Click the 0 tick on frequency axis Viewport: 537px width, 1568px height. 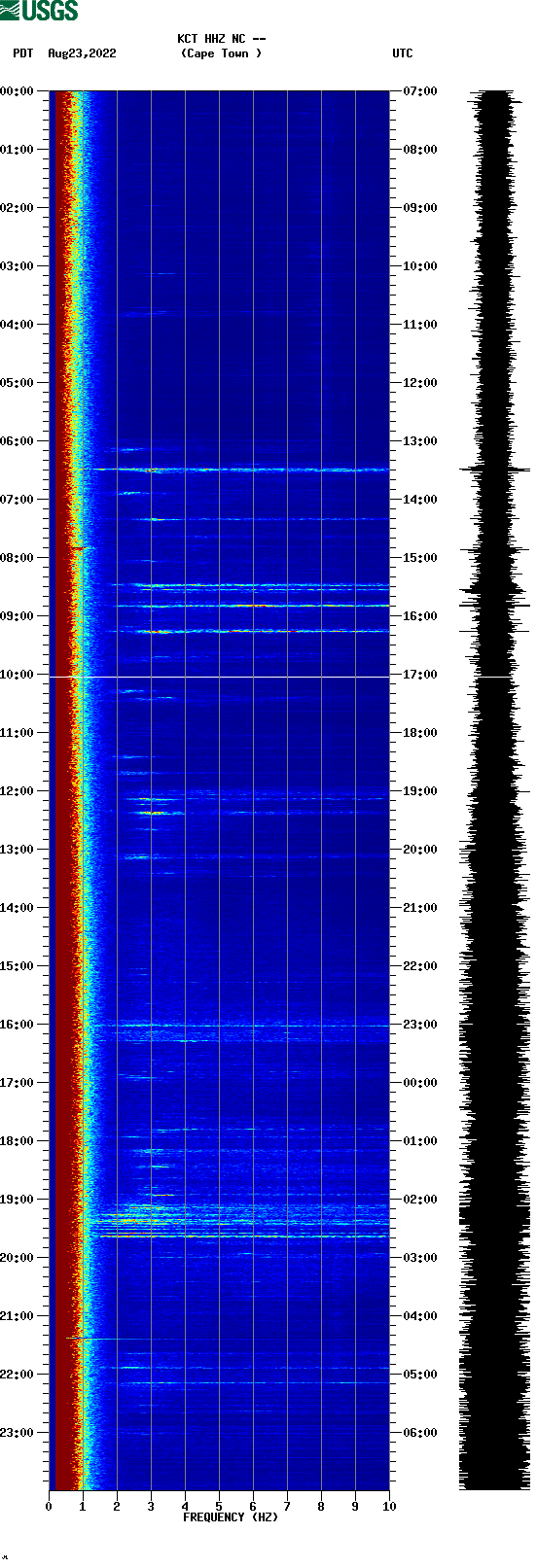(x=49, y=1507)
